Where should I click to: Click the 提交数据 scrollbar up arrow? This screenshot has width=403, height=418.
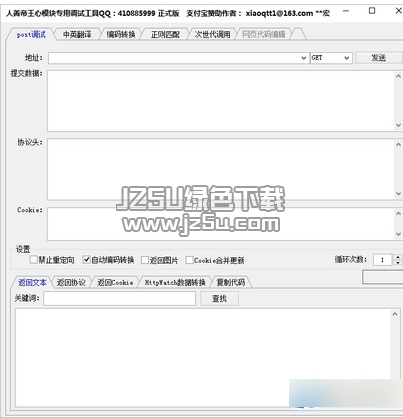pos(398,76)
